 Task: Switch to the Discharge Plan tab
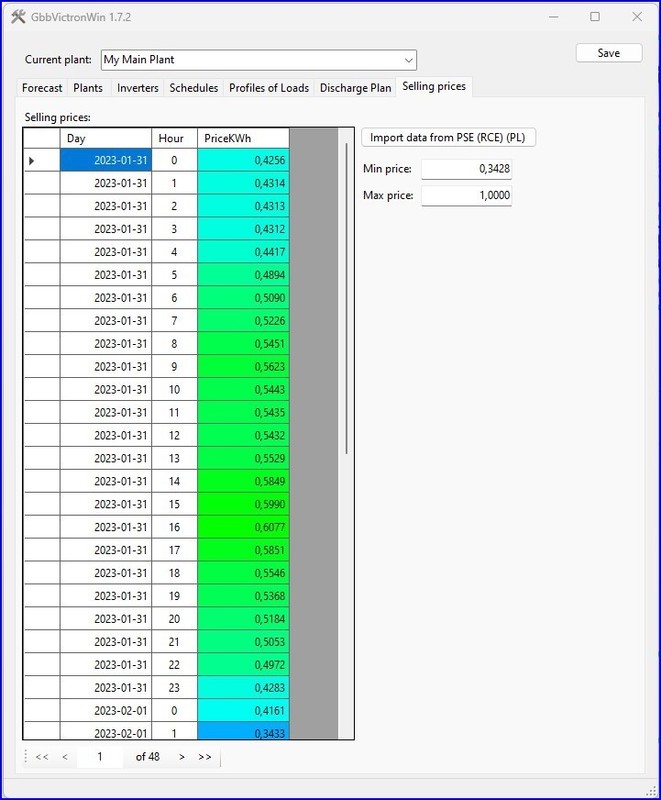point(355,88)
